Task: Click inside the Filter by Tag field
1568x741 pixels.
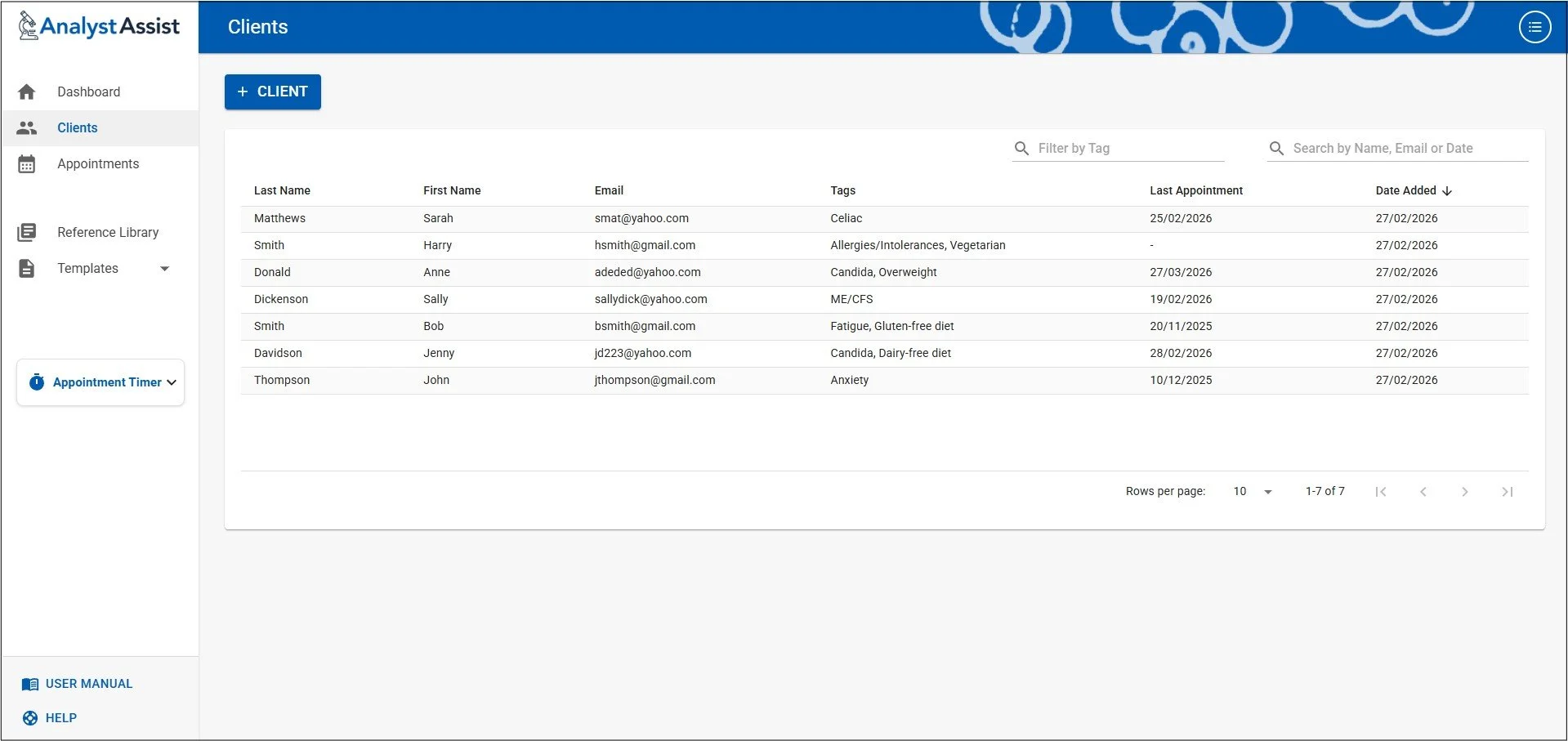Action: point(1119,148)
